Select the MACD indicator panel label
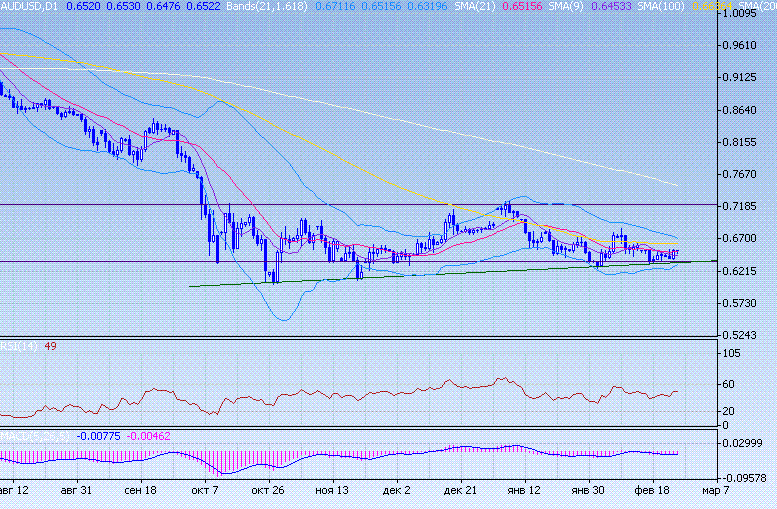Screen dimensions: 777x509 point(35,437)
